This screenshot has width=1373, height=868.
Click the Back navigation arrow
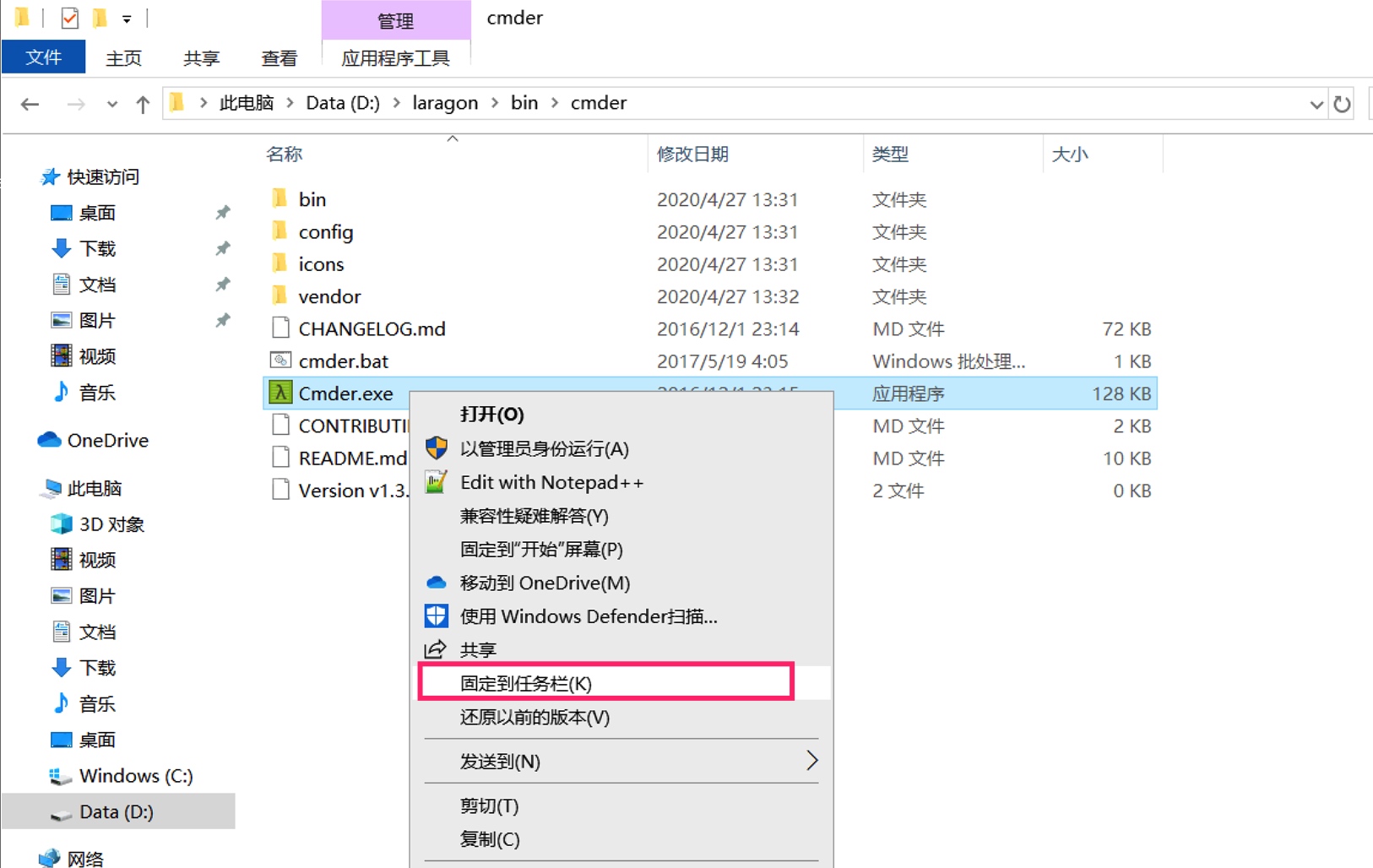(x=30, y=104)
